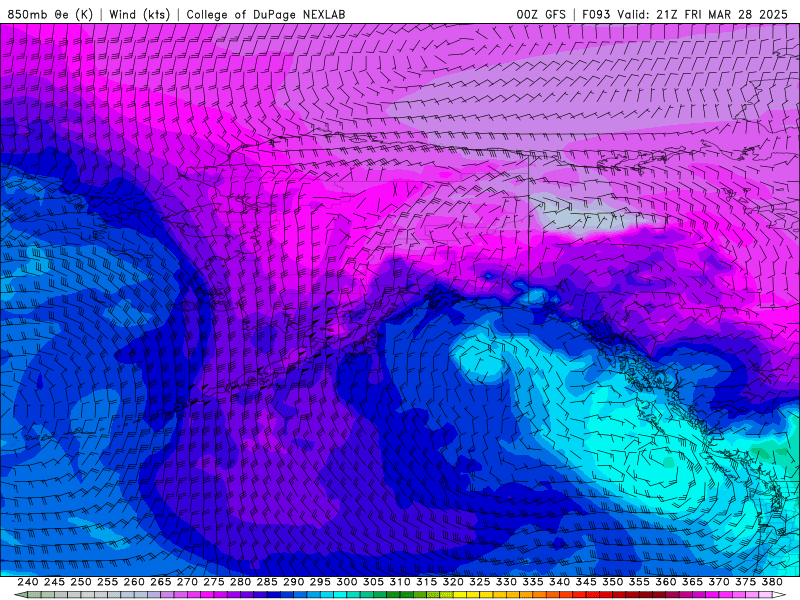800x600 pixels.
Task: Click the 370 legend value
Action: 719,582
